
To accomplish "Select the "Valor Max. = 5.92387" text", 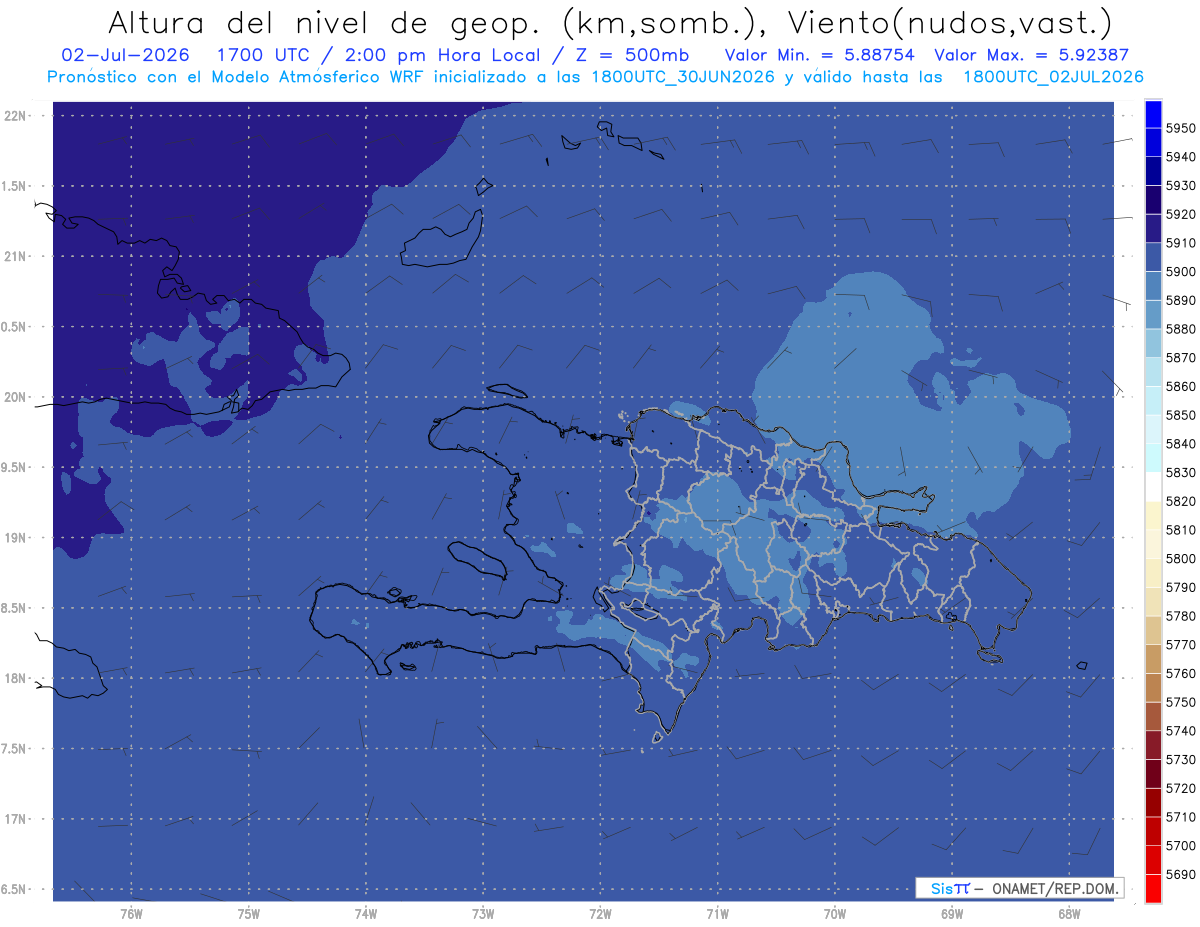I will click(x=1030, y=55).
